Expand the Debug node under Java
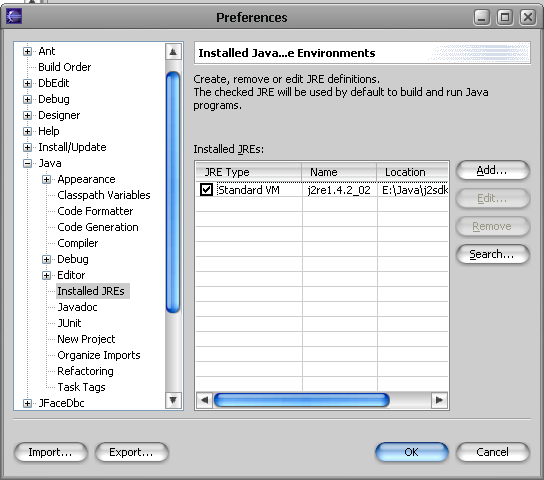 pos(46,259)
